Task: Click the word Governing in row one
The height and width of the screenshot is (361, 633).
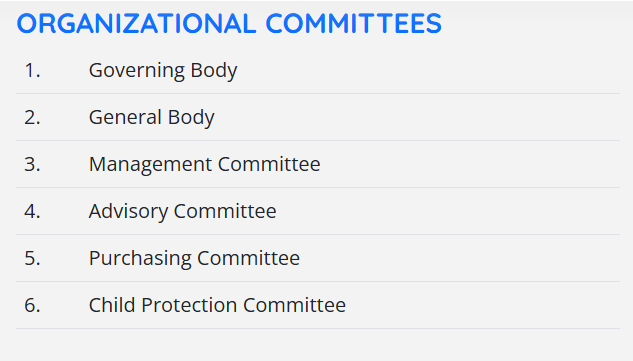Action: pyautogui.click(x=137, y=71)
